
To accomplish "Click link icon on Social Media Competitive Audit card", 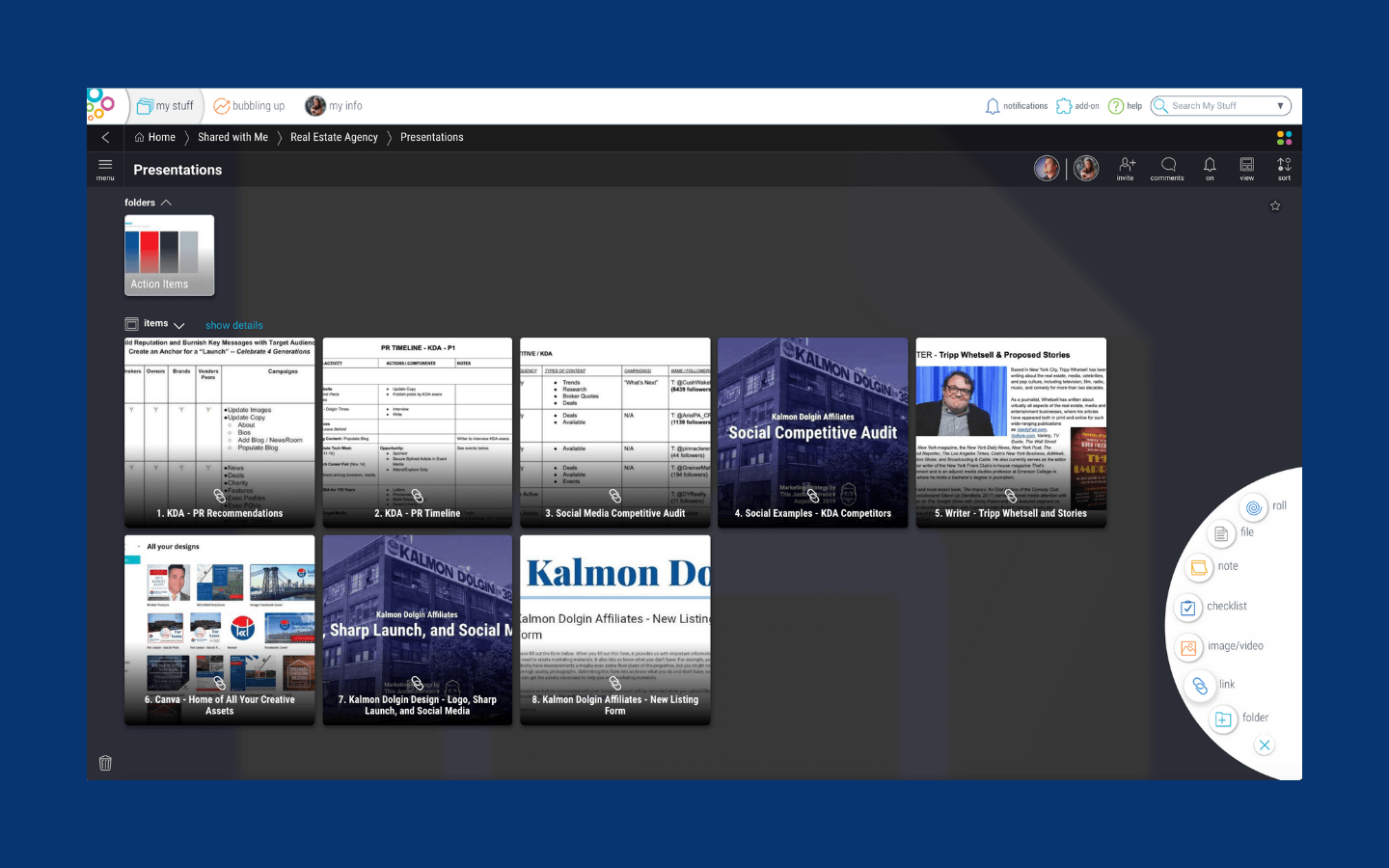I will click(615, 496).
